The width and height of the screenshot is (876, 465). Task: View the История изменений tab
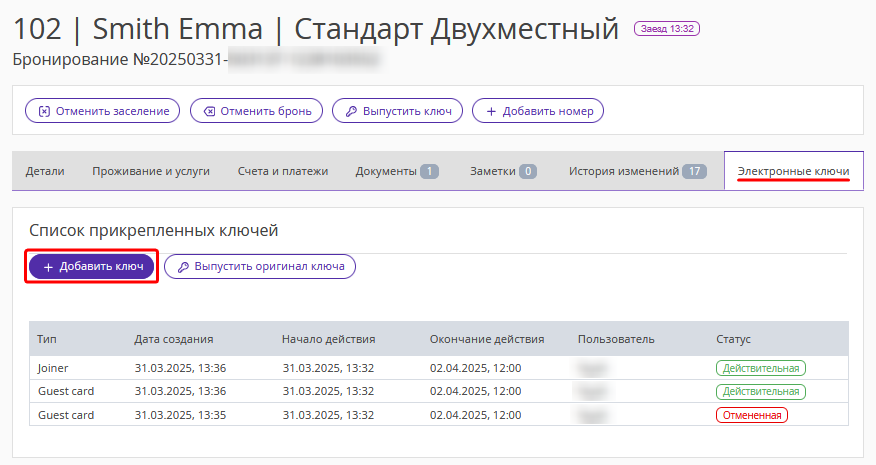click(x=637, y=171)
